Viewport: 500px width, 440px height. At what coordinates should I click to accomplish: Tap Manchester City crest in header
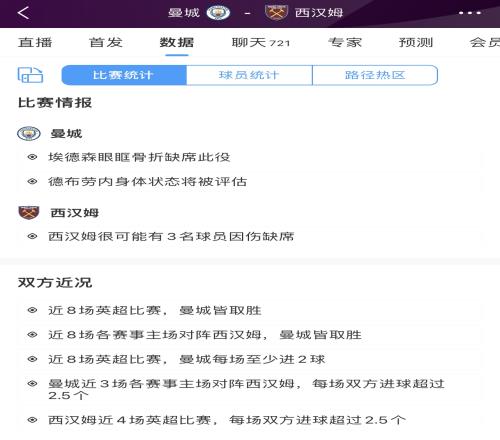[x=218, y=13]
